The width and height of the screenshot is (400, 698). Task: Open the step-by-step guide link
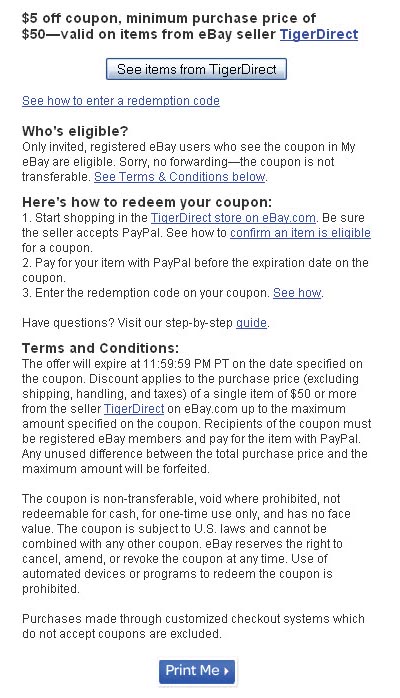point(251,323)
